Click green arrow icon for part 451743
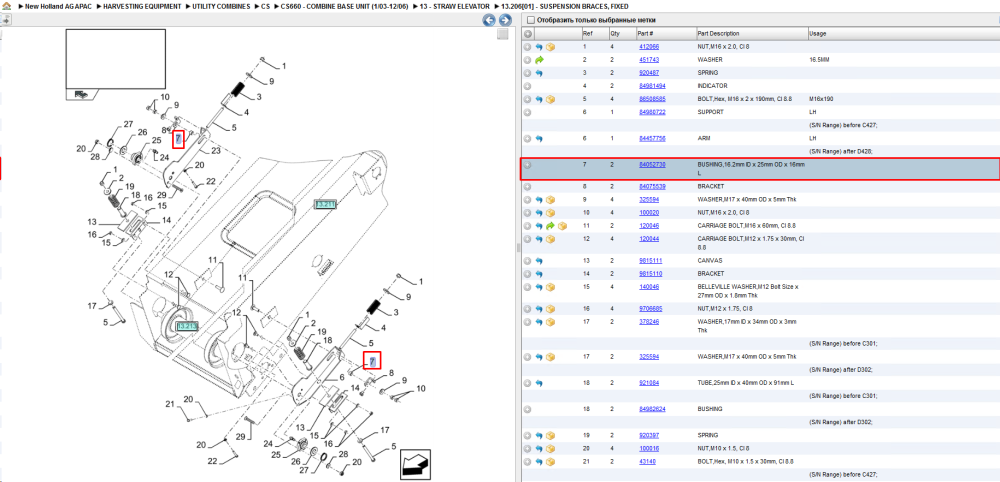This screenshot has width=1000, height=482. tap(539, 60)
